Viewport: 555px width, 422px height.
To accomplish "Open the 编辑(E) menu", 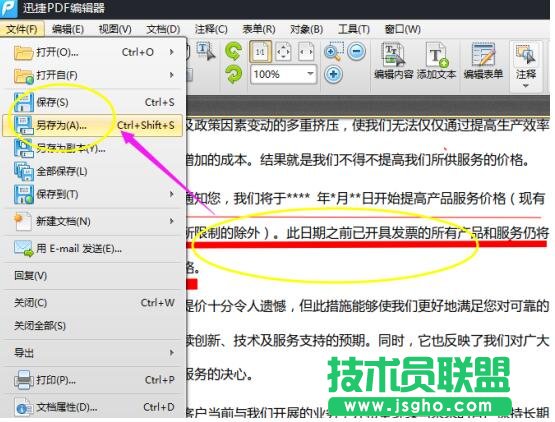I will (x=68, y=29).
